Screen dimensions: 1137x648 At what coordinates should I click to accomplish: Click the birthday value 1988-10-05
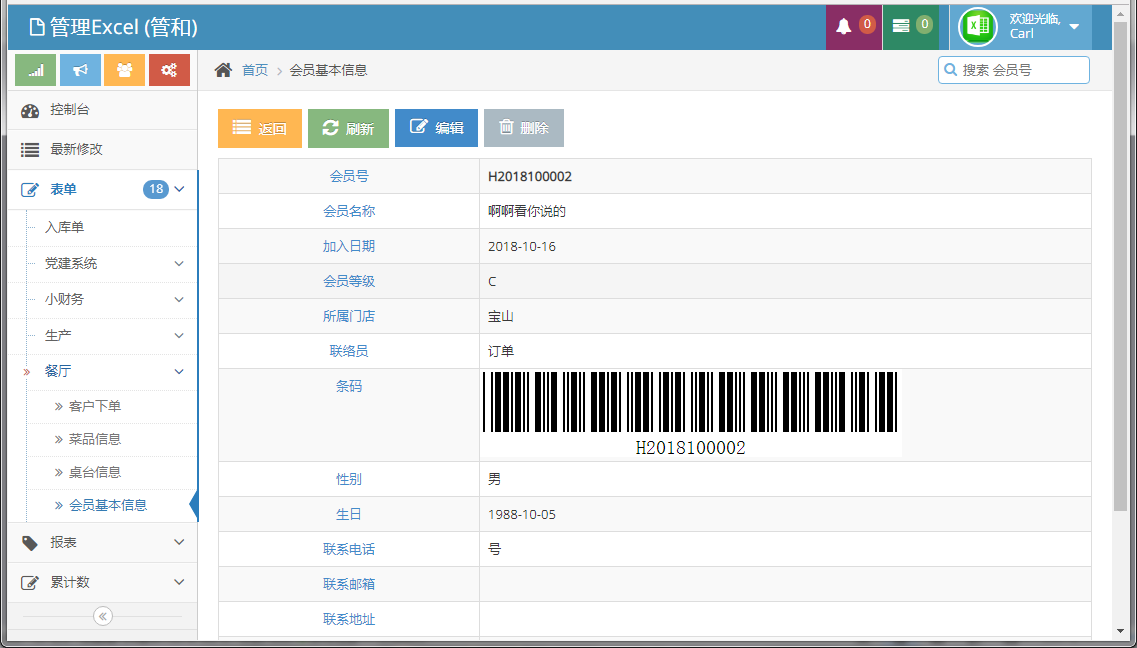(x=522, y=515)
